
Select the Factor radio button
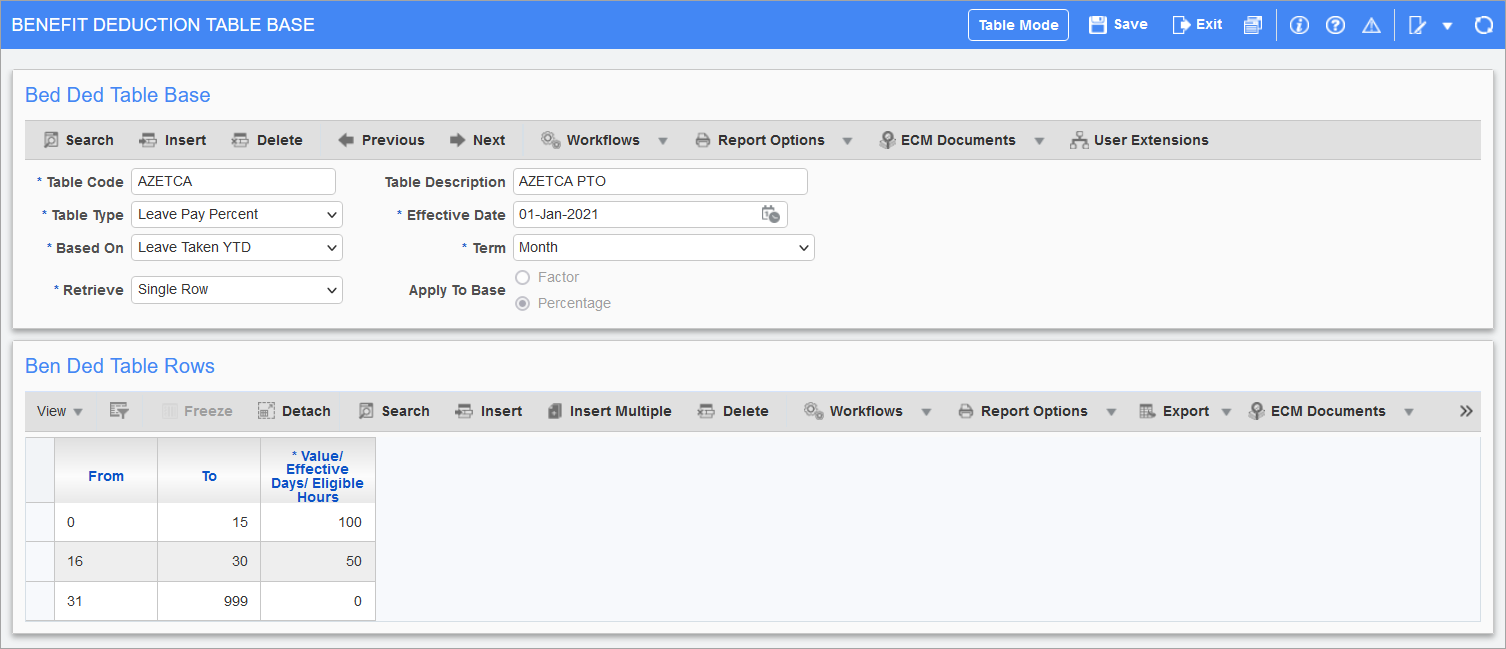(x=522, y=277)
